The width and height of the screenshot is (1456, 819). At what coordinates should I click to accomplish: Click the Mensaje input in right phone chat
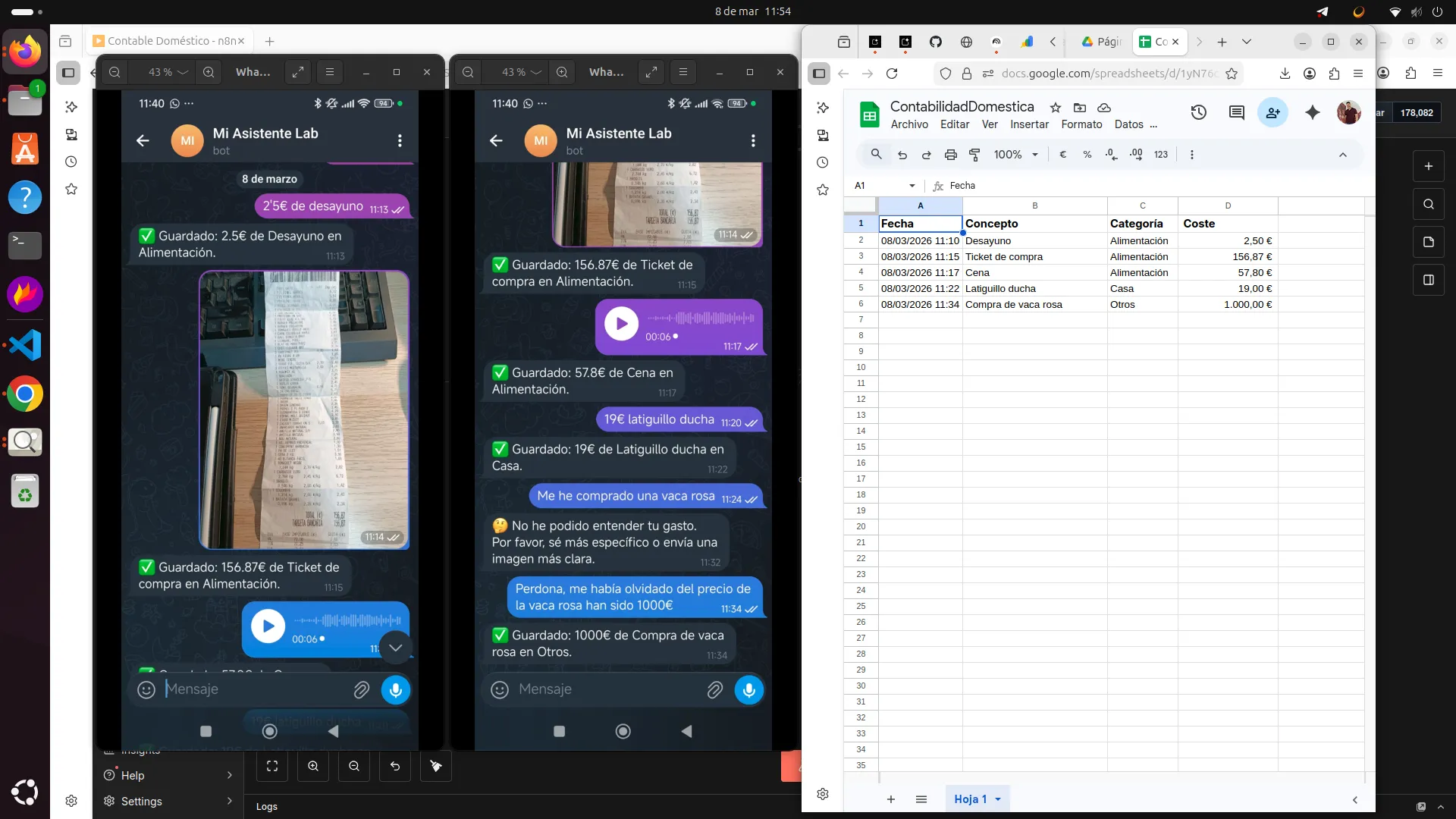[x=607, y=689]
